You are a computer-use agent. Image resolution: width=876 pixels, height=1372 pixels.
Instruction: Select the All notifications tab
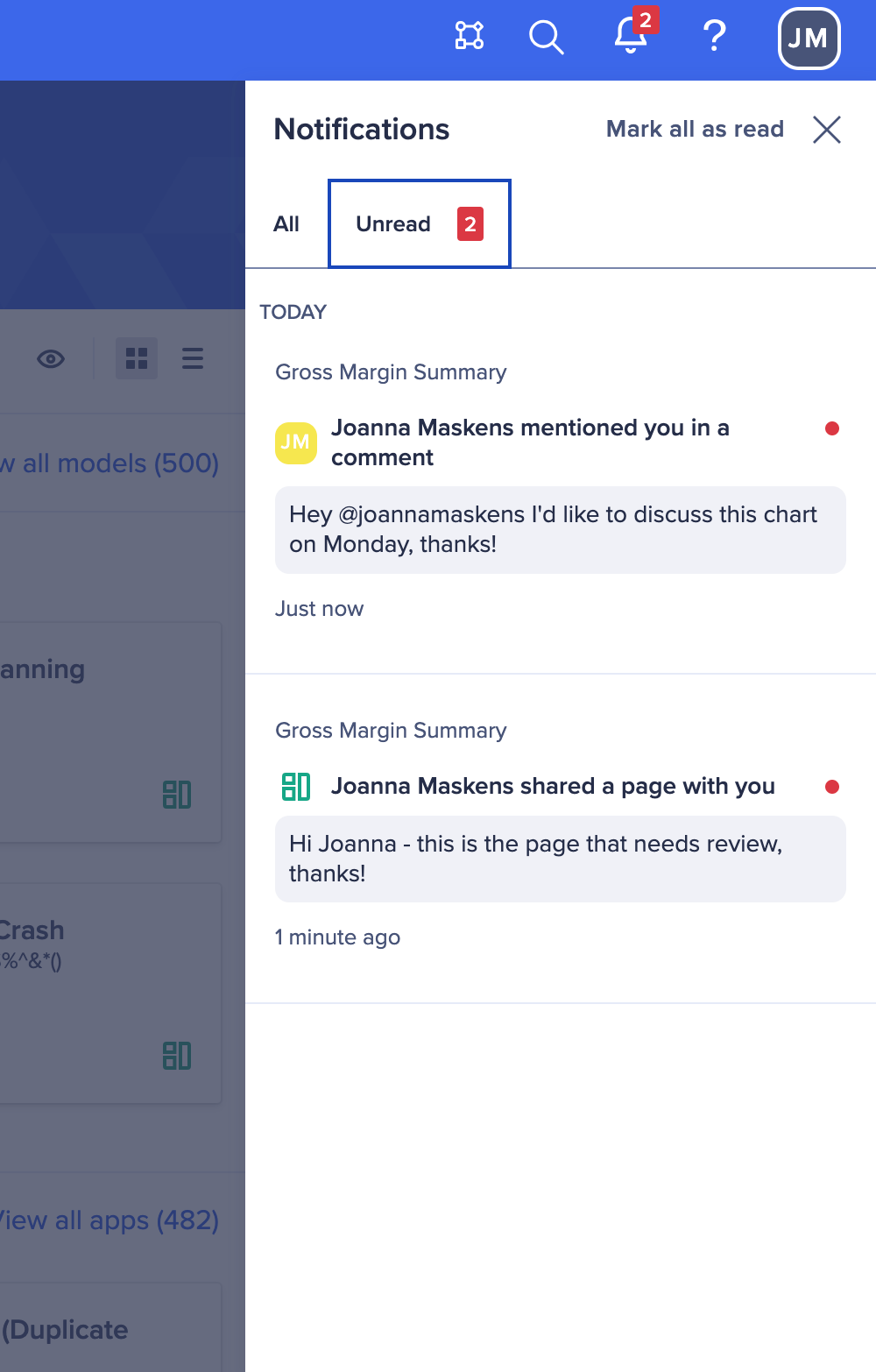pos(286,224)
